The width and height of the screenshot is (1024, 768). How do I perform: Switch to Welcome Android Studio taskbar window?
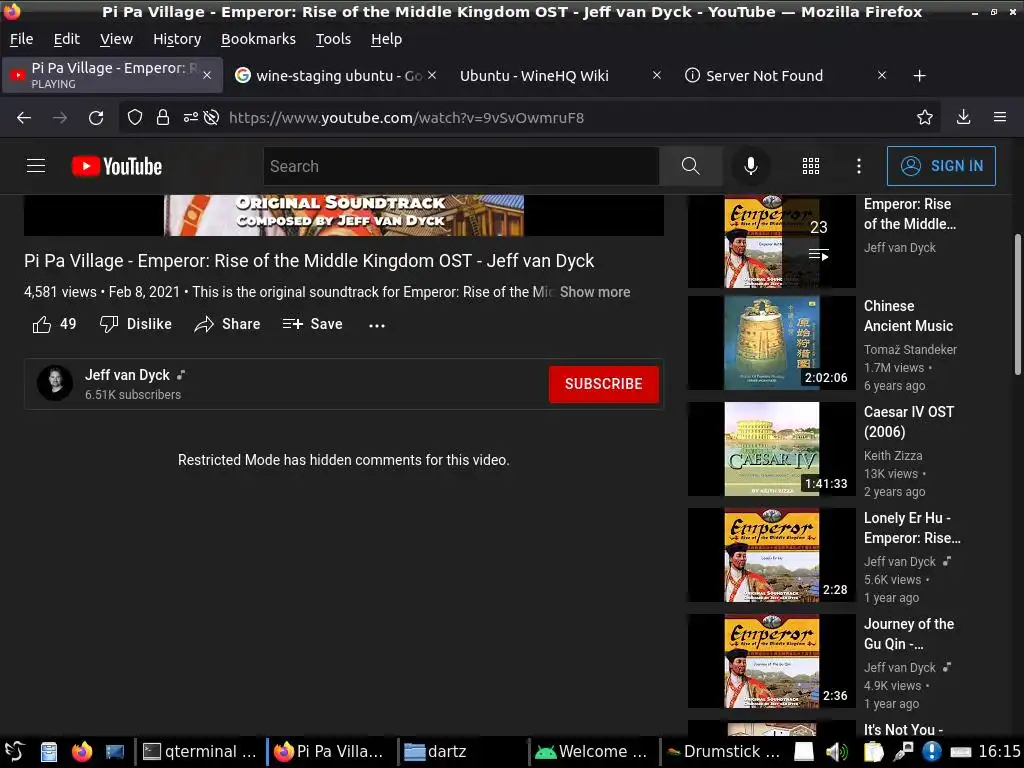(592, 752)
